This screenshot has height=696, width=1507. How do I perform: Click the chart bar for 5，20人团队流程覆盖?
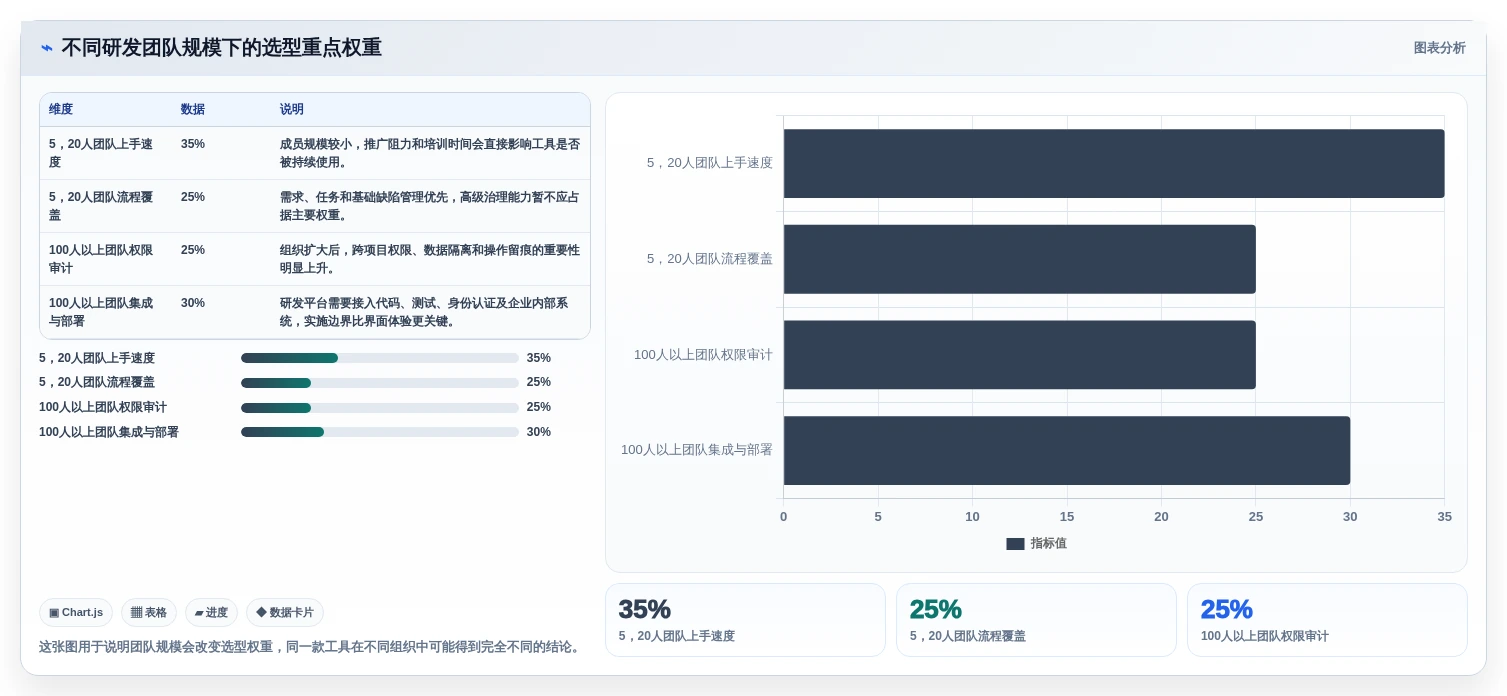(x=1019, y=259)
